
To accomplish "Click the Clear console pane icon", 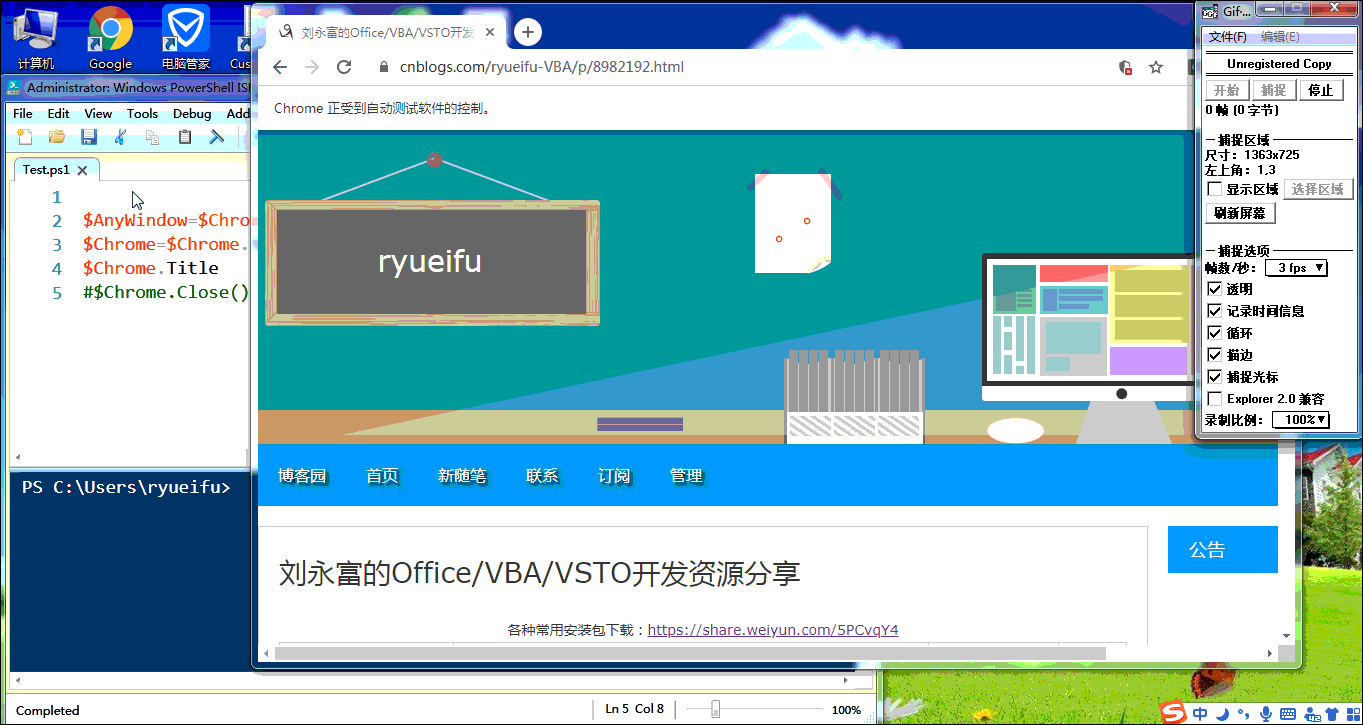I will [x=216, y=137].
